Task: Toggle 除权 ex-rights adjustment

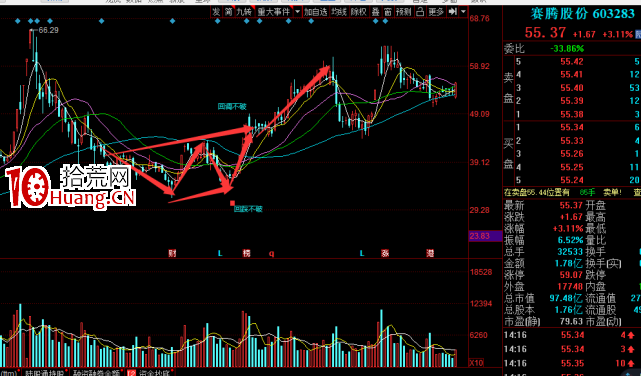Action: point(359,12)
